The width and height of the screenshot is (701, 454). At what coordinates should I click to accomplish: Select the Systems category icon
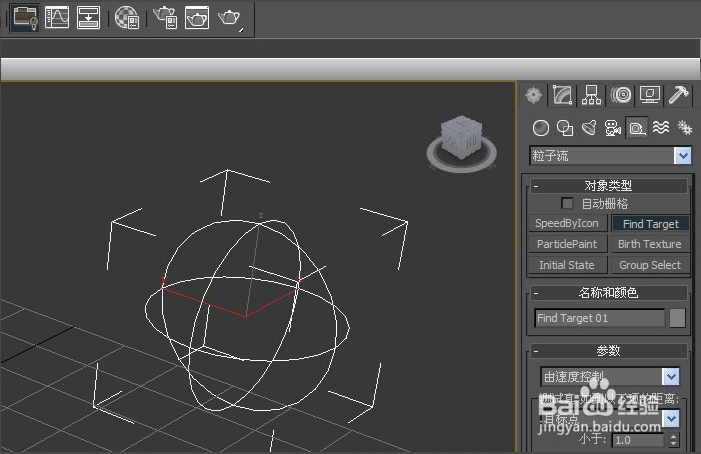point(684,128)
